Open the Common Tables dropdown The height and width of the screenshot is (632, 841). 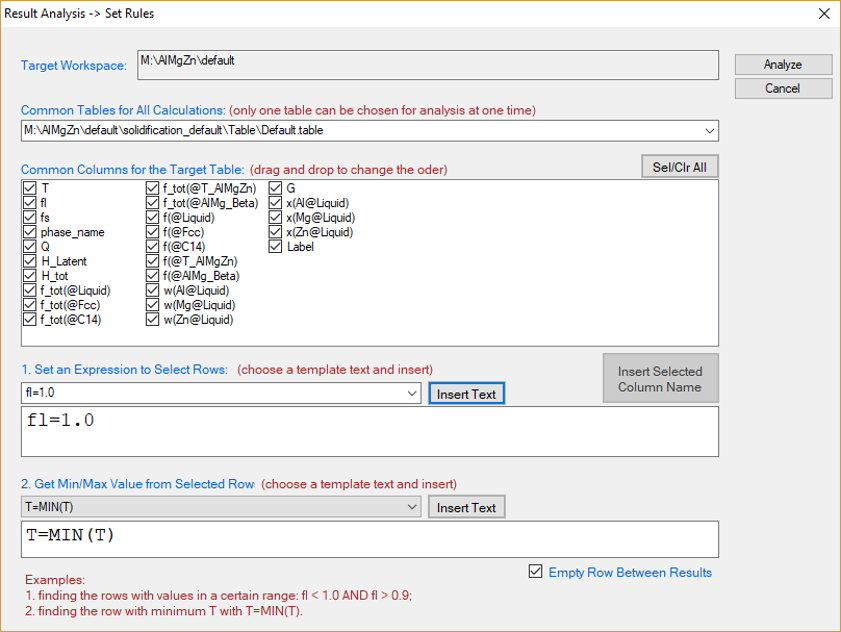tap(709, 130)
